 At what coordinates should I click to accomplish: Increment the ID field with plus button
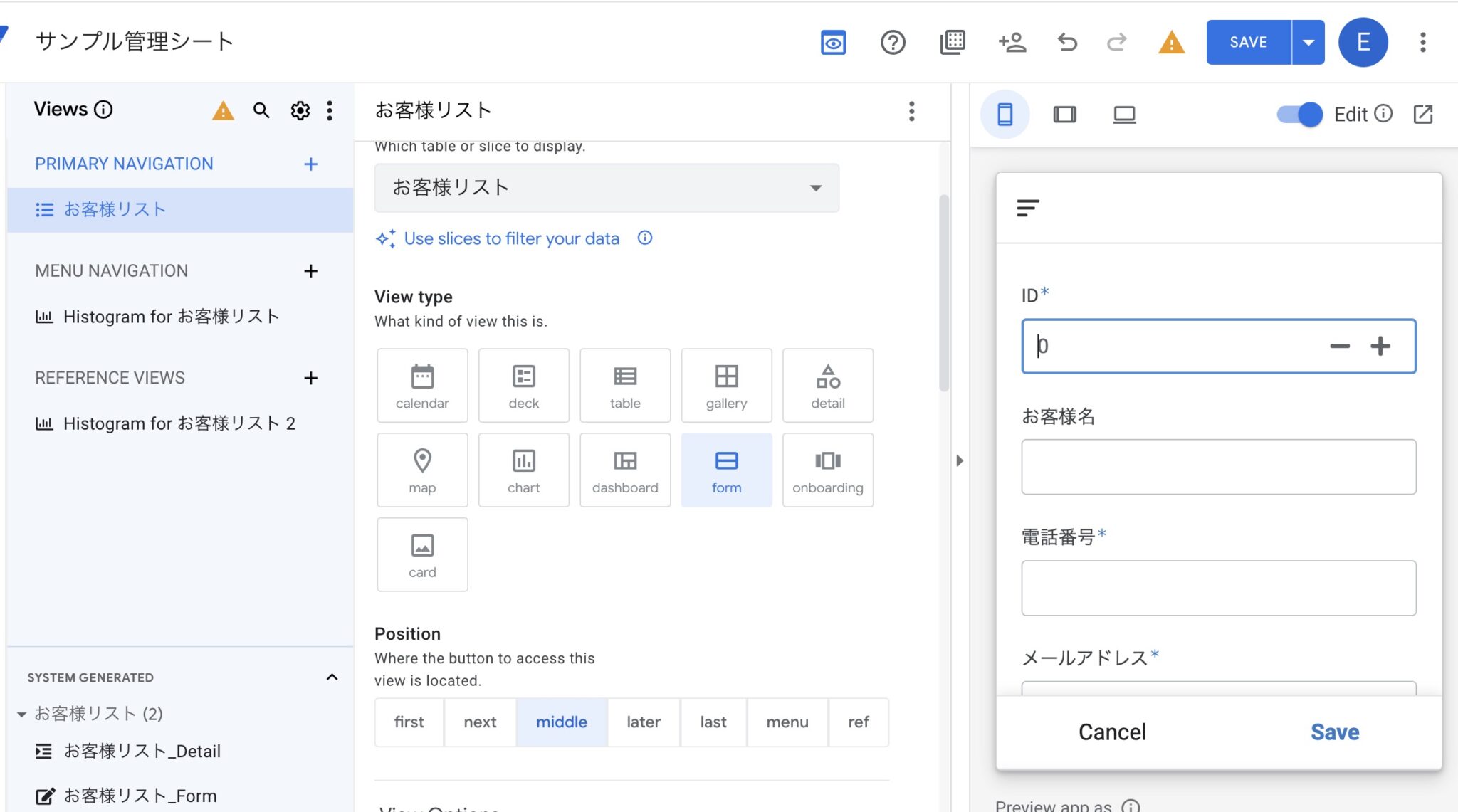click(x=1381, y=347)
